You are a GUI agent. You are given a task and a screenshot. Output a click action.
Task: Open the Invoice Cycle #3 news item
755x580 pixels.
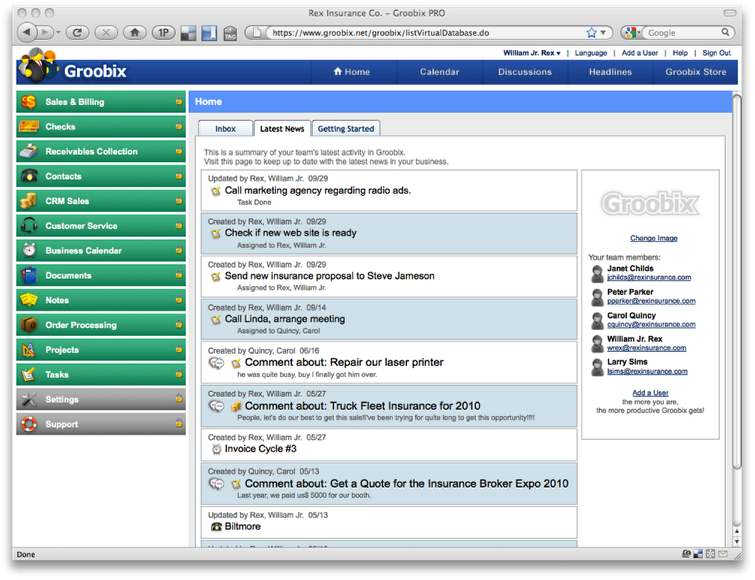(x=260, y=449)
